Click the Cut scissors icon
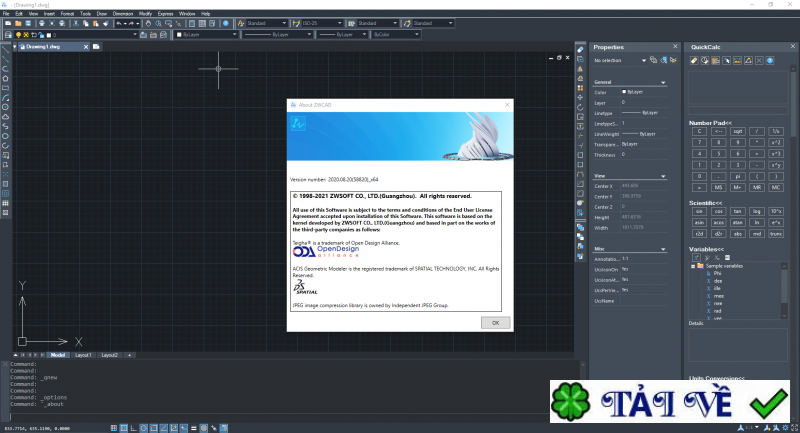Image resolution: width=800 pixels, height=433 pixels. click(x=73, y=23)
